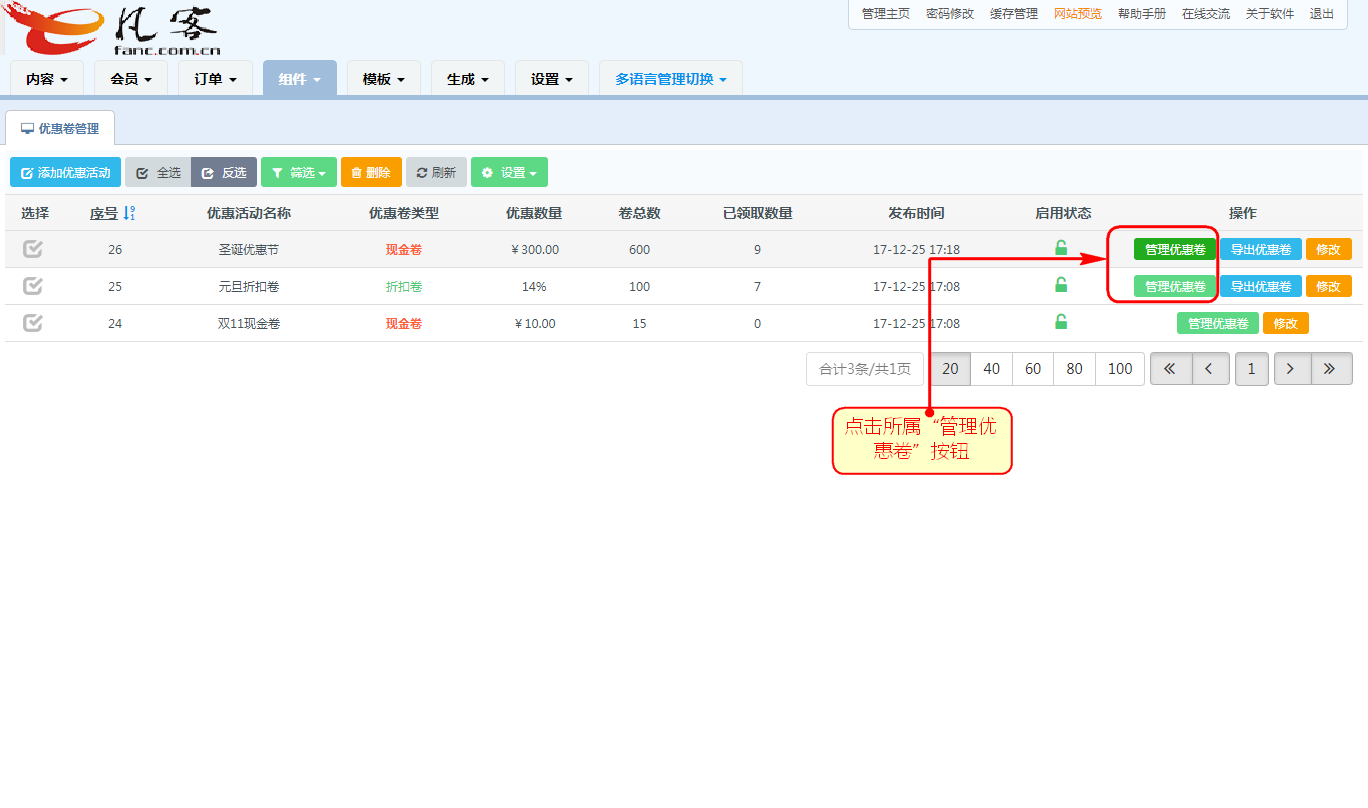Viewport: 1368px width, 808px height.
Task: Click sort icon beside 序号 column header
Action: [129, 213]
